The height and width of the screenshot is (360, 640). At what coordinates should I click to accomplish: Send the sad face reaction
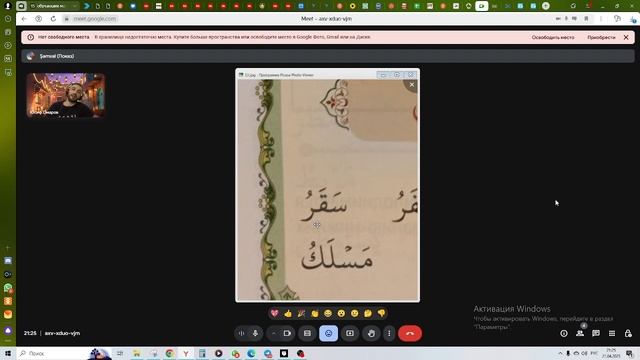355,313
